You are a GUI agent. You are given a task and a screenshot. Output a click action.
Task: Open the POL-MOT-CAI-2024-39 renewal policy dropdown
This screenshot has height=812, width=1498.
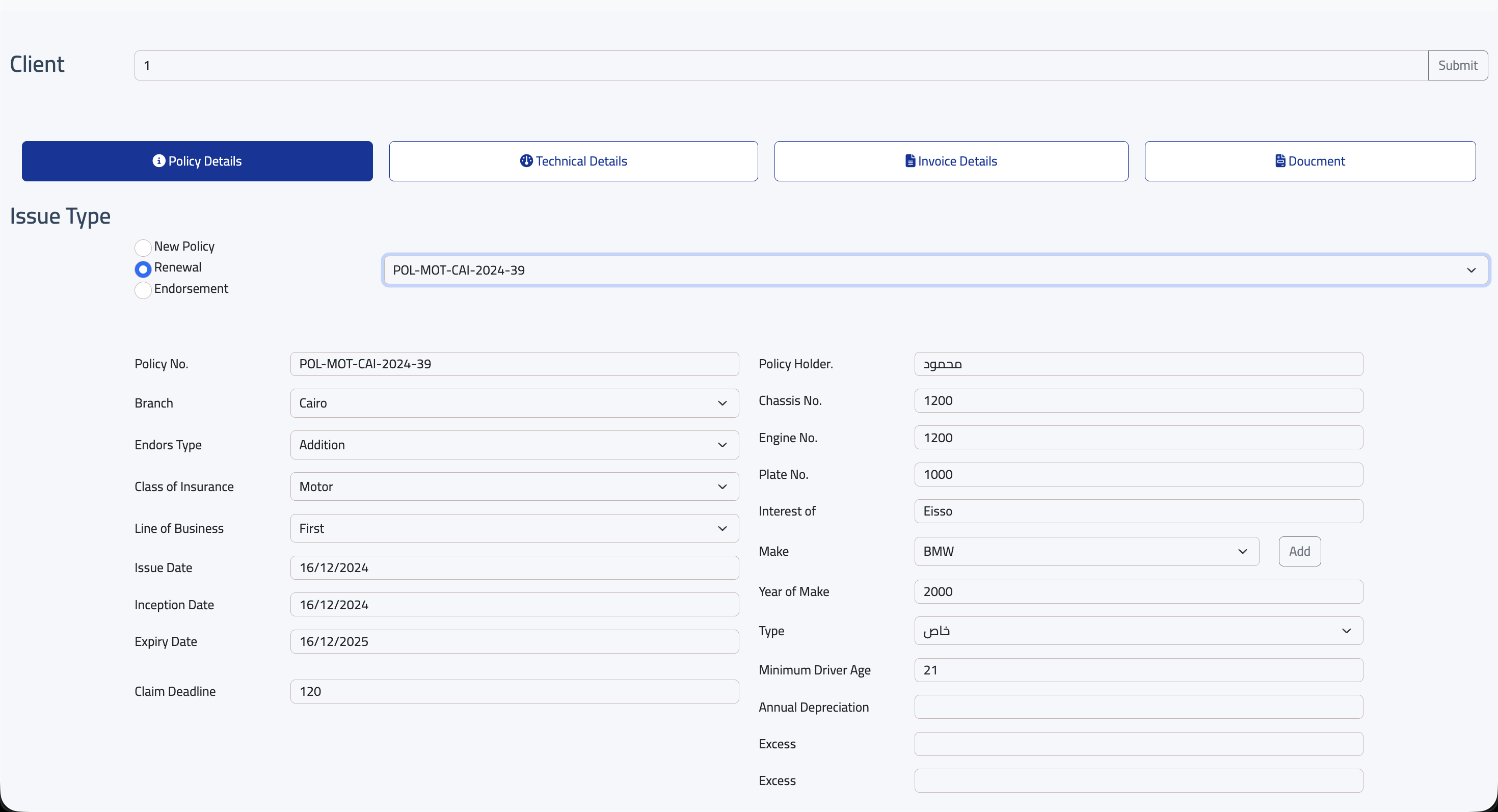pos(935,270)
